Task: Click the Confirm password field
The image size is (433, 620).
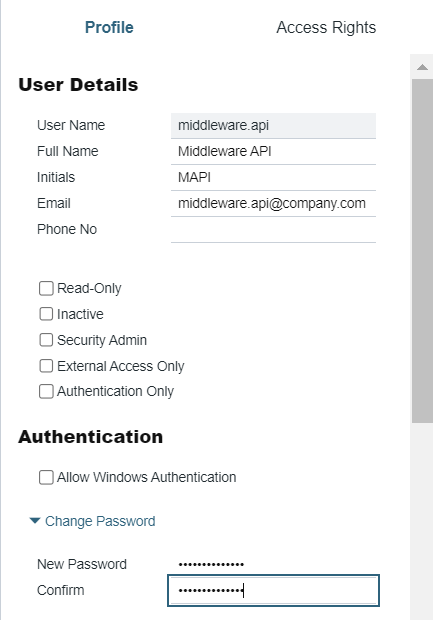Action: pos(273,591)
